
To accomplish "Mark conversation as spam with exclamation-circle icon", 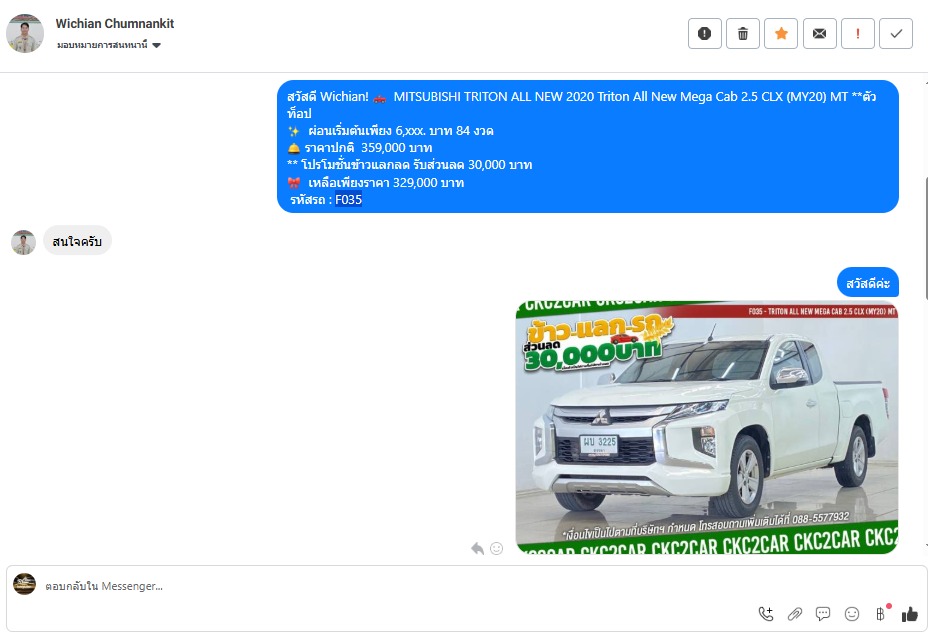I will coord(704,34).
